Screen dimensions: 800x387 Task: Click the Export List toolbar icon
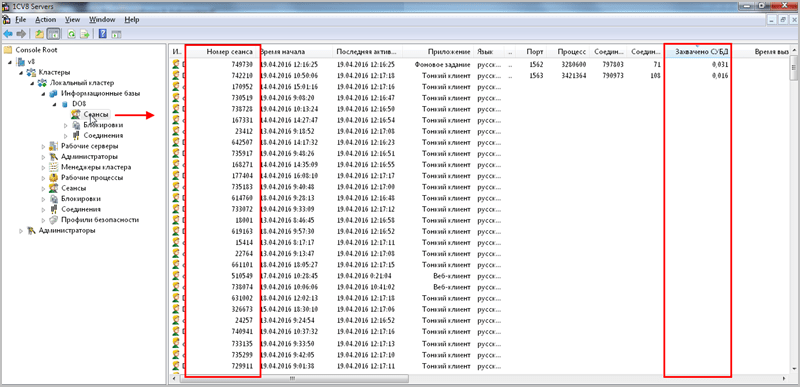tap(84, 34)
